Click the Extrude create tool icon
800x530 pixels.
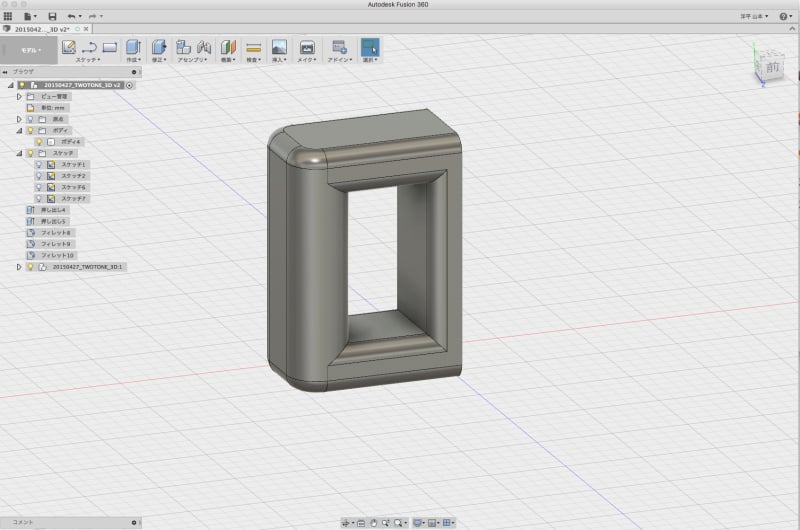[x=133, y=47]
